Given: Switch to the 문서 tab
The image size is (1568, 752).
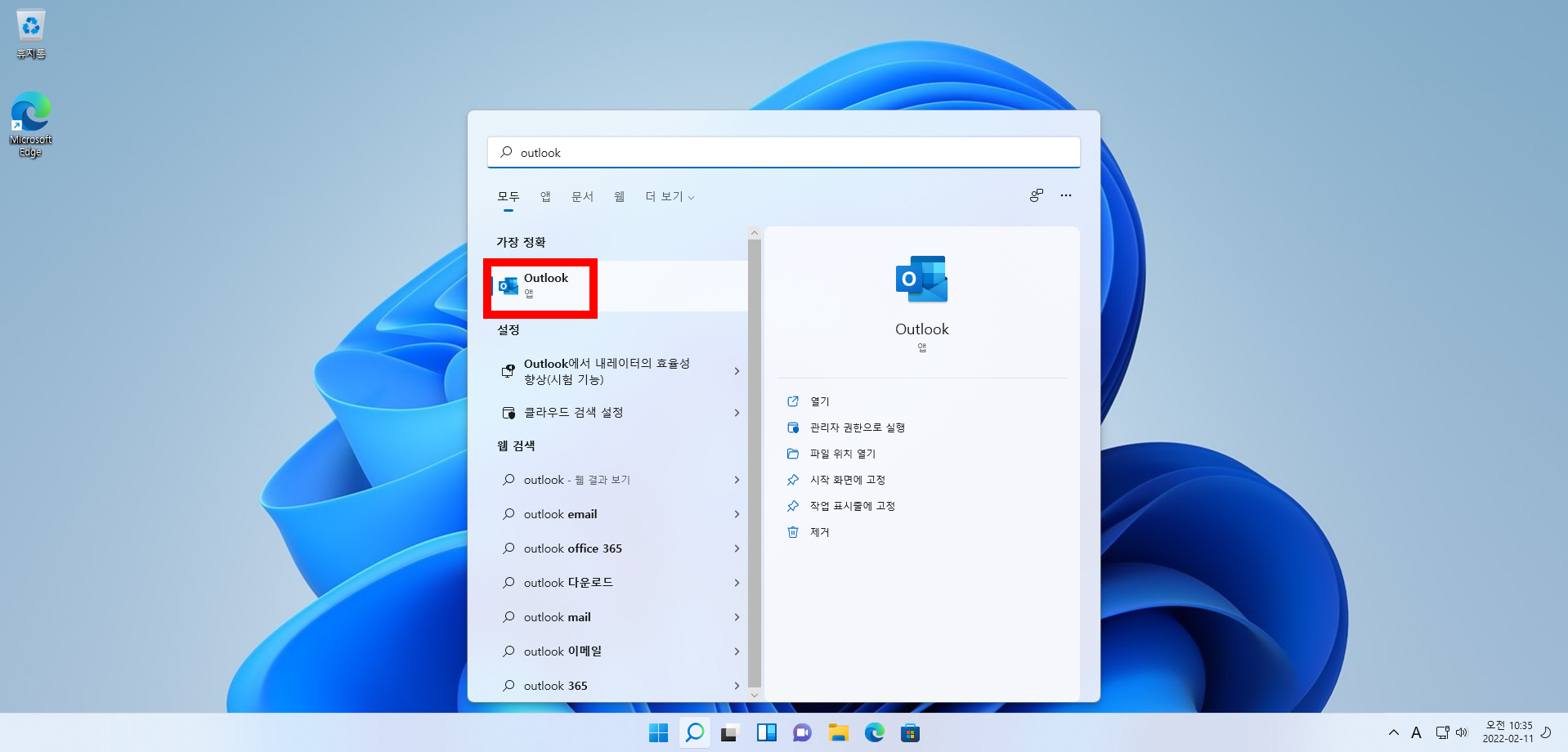Looking at the screenshot, I should pos(582,197).
